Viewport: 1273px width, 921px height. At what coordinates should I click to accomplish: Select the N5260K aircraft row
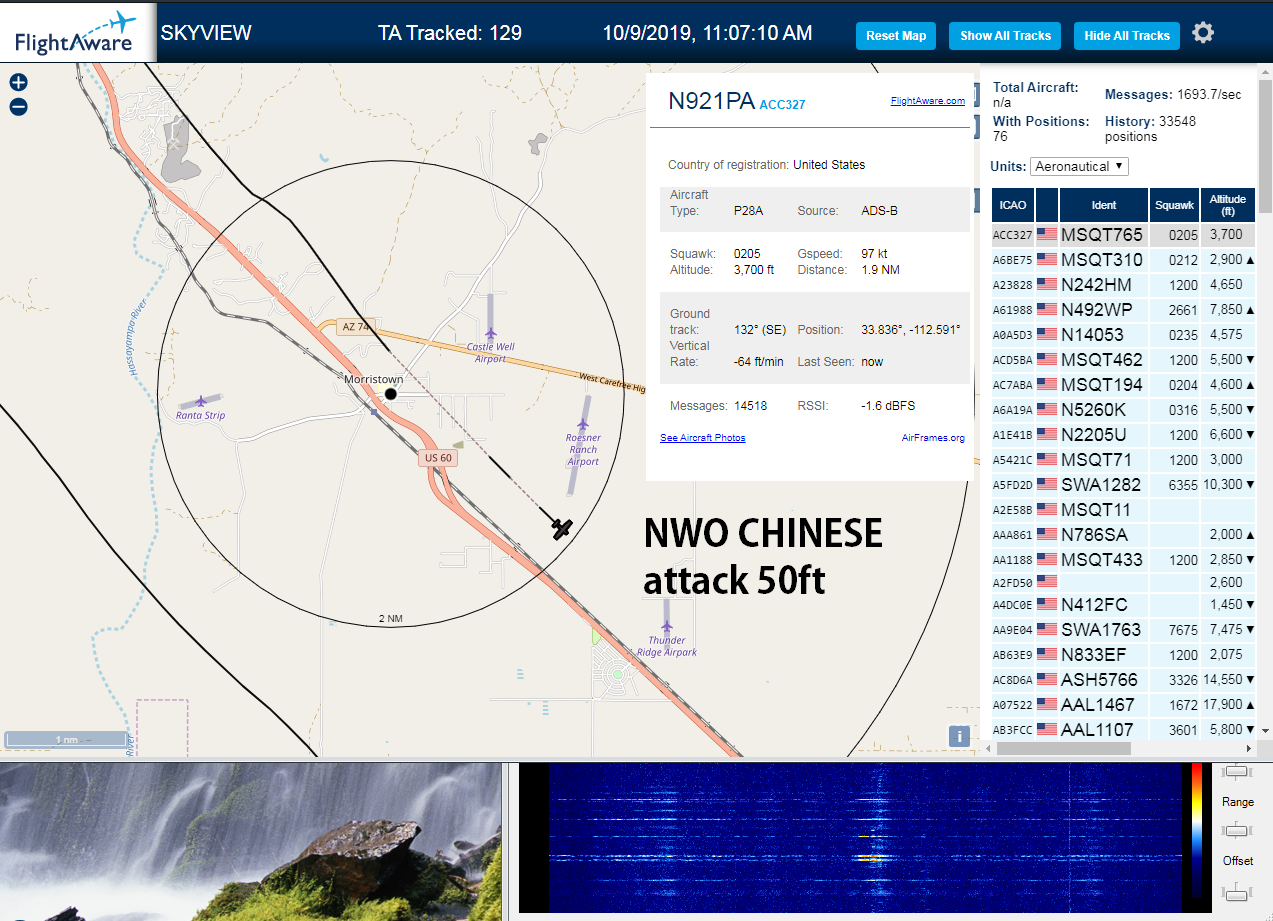1123,410
